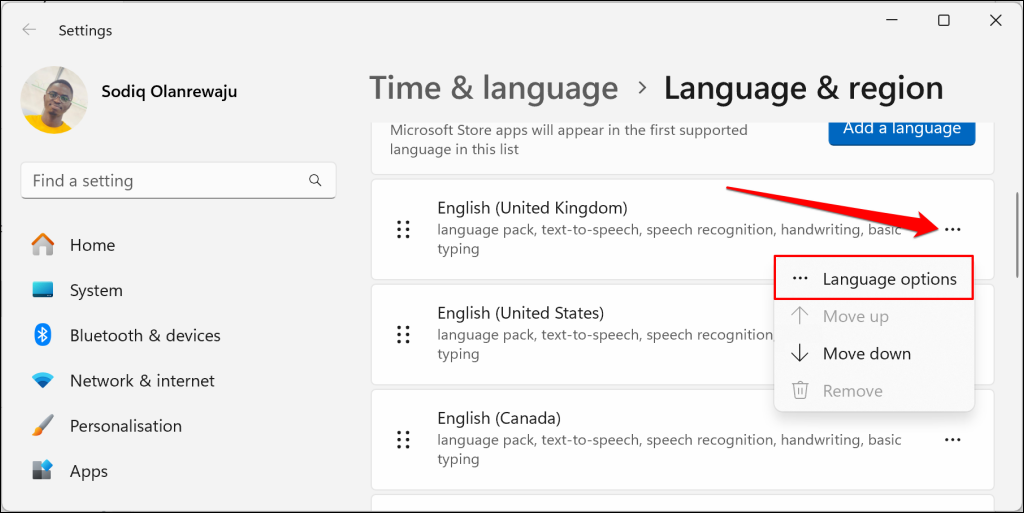The image size is (1024, 513).
Task: Choose Language options from the menu
Action: [874, 279]
